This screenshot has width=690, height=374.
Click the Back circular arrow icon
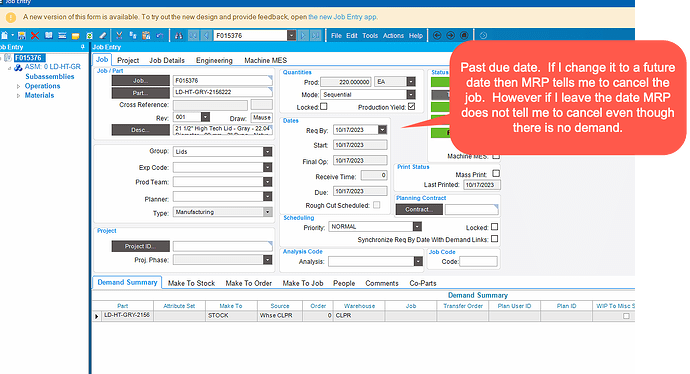(437, 36)
